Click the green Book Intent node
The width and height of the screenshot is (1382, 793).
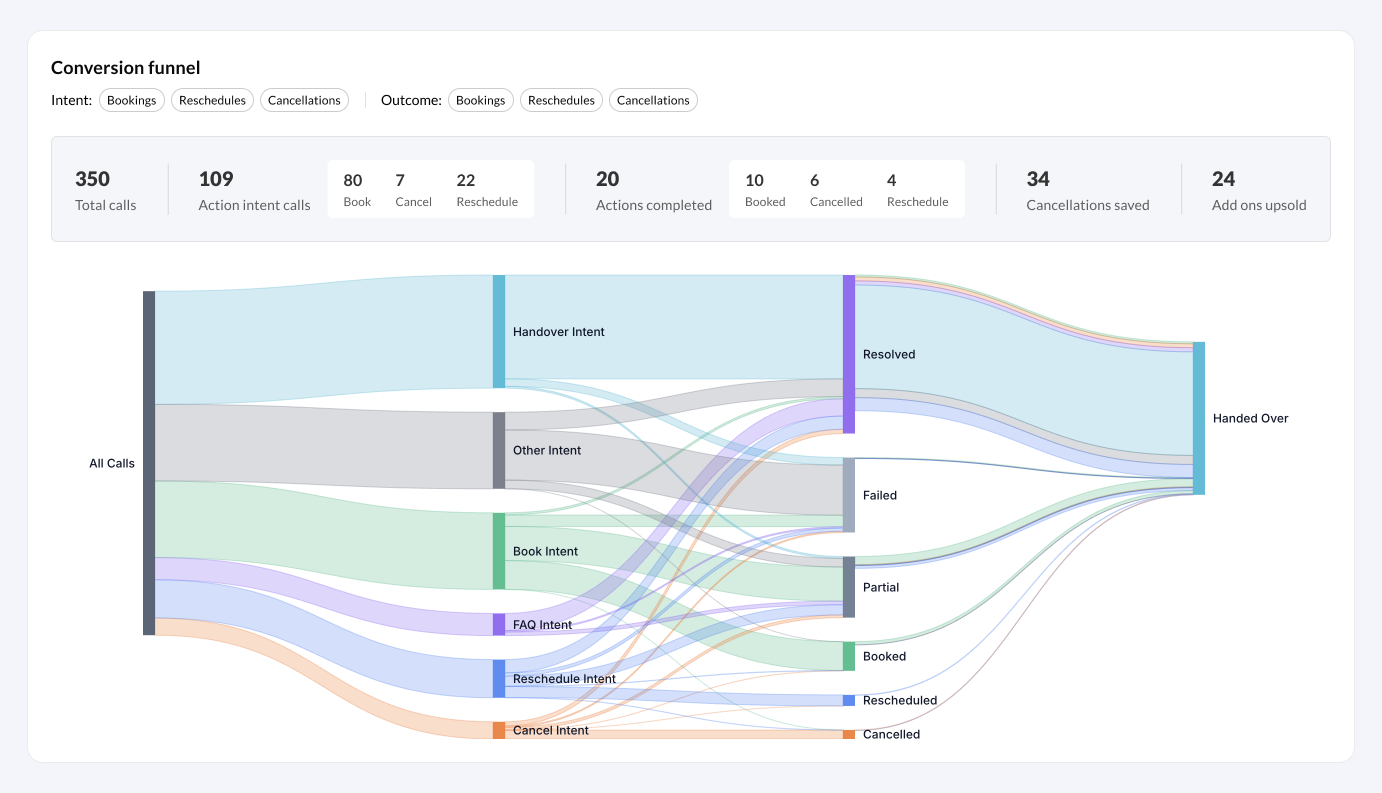(x=499, y=551)
